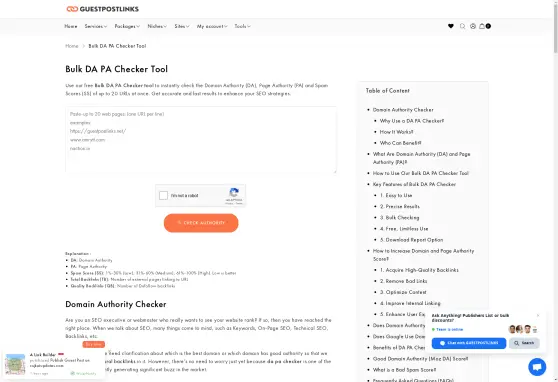Click the Search button in chat popup

[524, 343]
